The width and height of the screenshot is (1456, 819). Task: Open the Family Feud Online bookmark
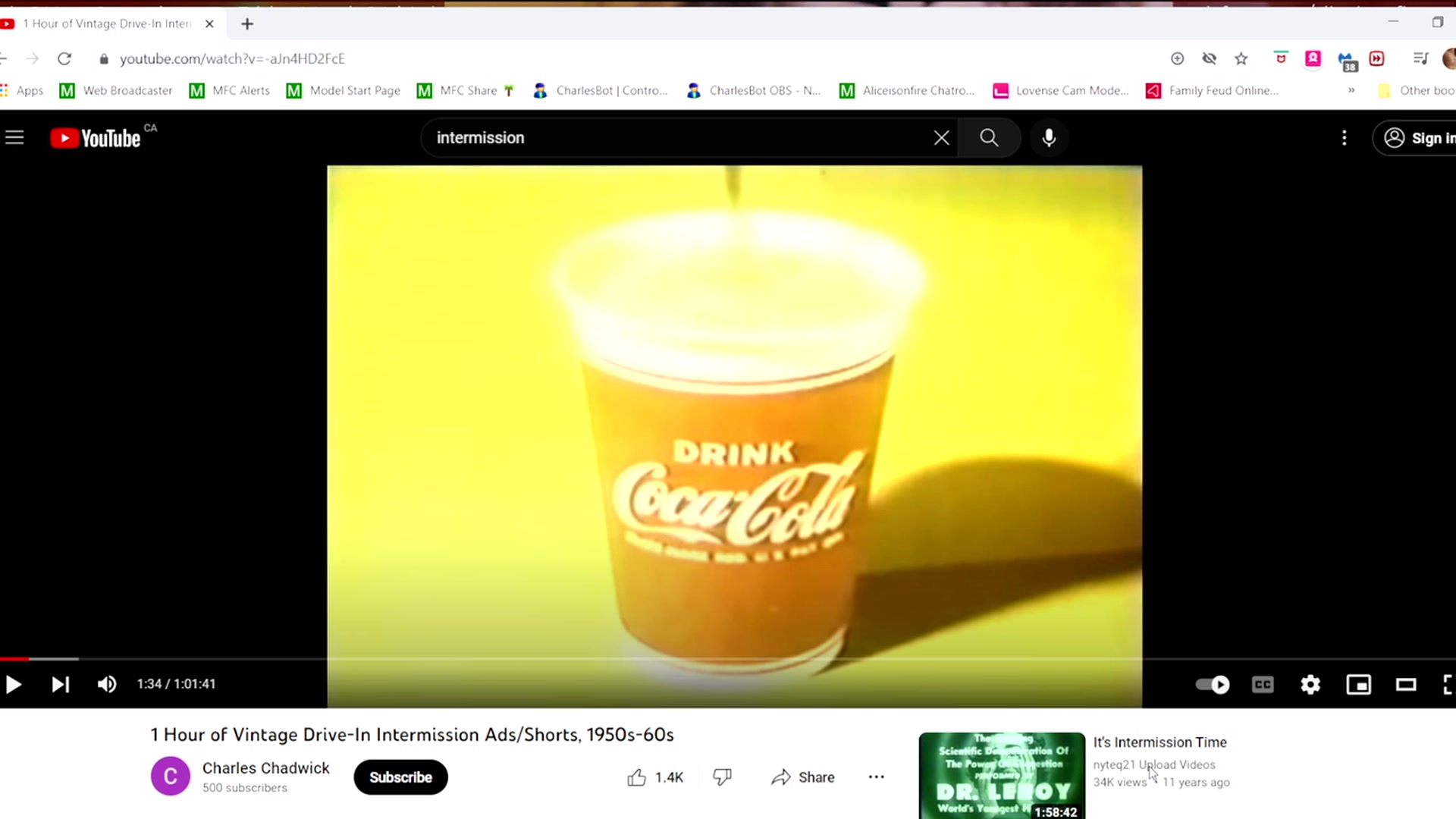[x=1213, y=90]
